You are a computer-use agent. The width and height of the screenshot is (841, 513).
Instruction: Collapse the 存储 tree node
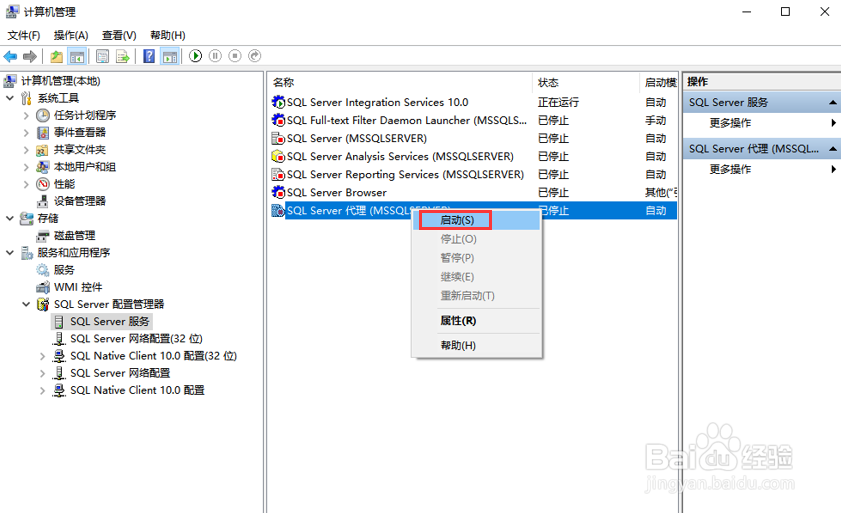pos(10,218)
